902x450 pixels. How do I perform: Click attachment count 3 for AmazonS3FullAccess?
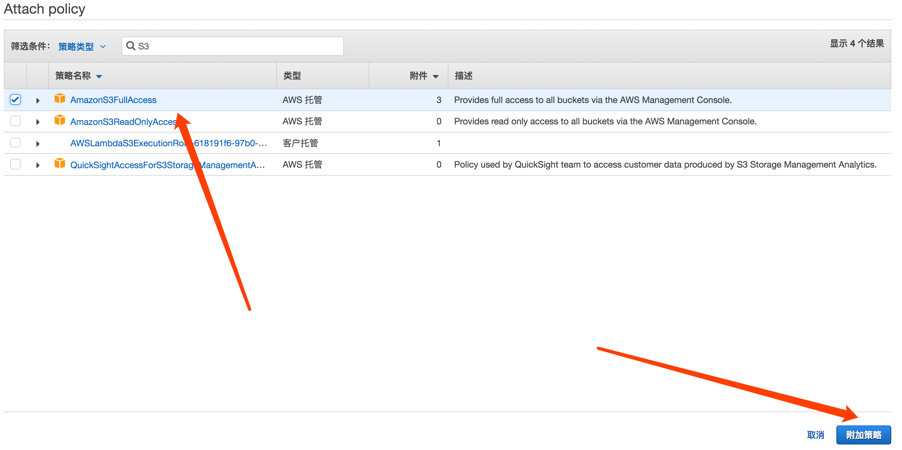pos(439,100)
